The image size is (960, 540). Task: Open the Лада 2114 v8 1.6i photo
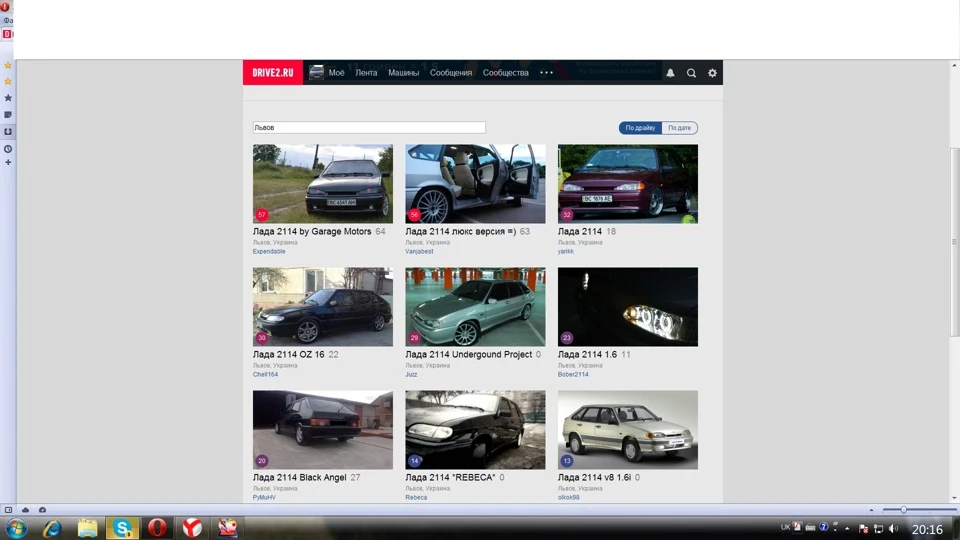[x=628, y=430]
